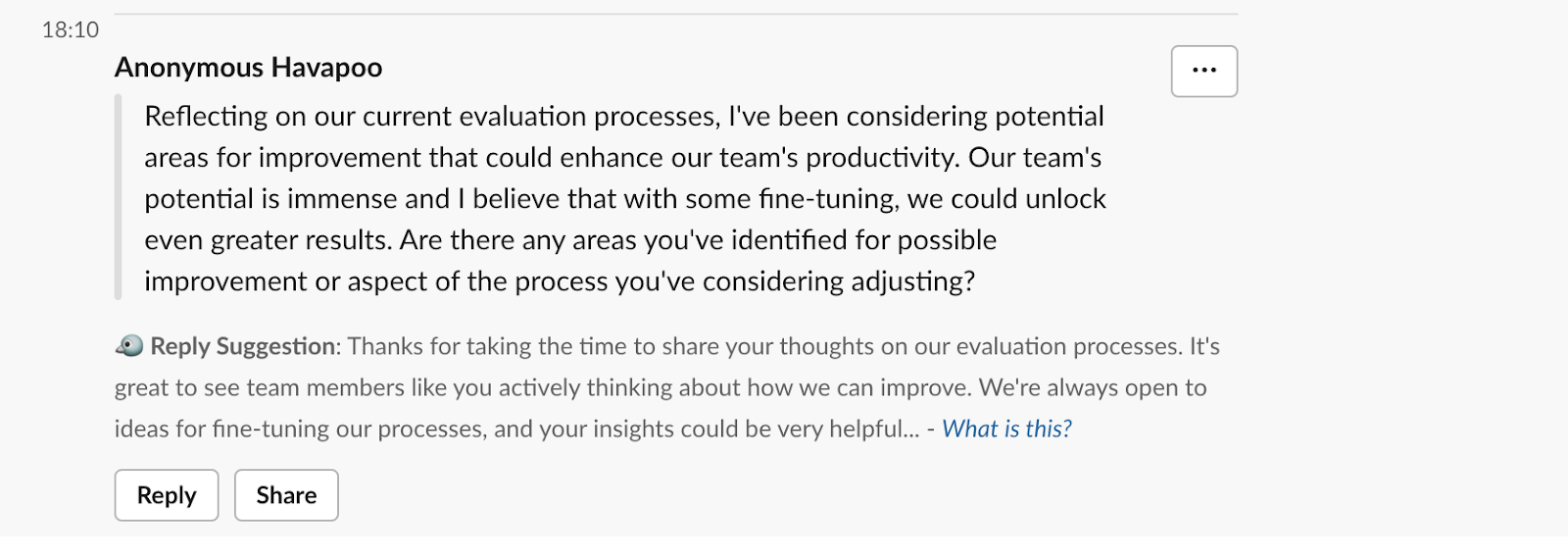Click the grey quote bar beside the message
1568x559 pixels.
tap(119, 197)
